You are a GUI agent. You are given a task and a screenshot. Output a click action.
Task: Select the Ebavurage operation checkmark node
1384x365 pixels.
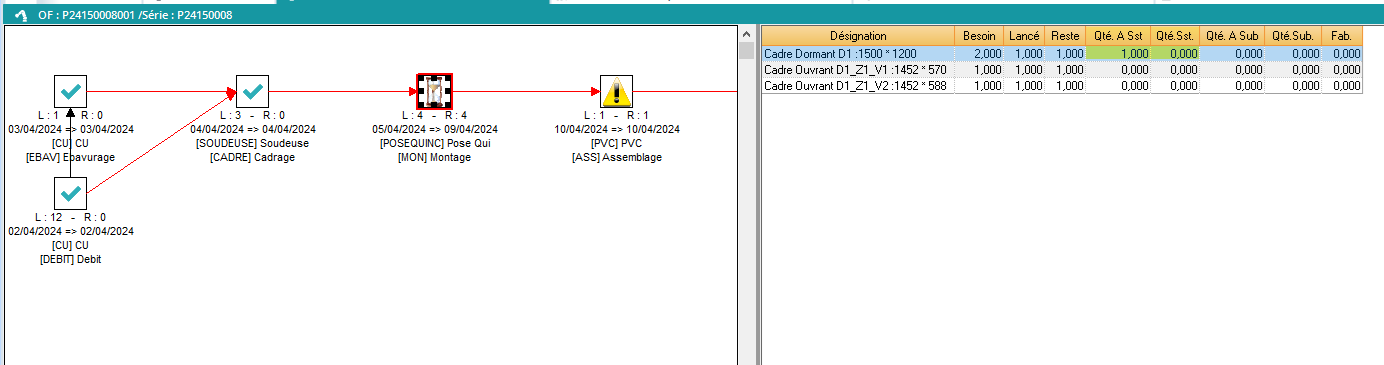point(70,91)
